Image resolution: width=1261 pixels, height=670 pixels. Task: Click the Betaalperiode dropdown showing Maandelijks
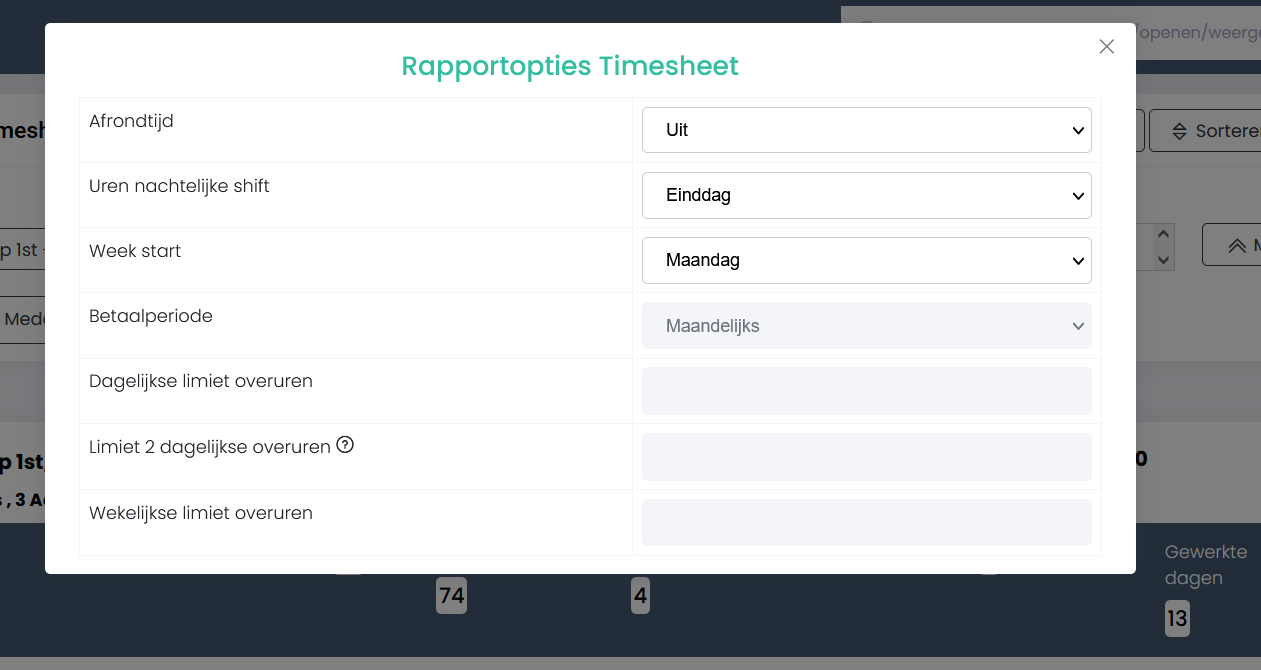866,326
